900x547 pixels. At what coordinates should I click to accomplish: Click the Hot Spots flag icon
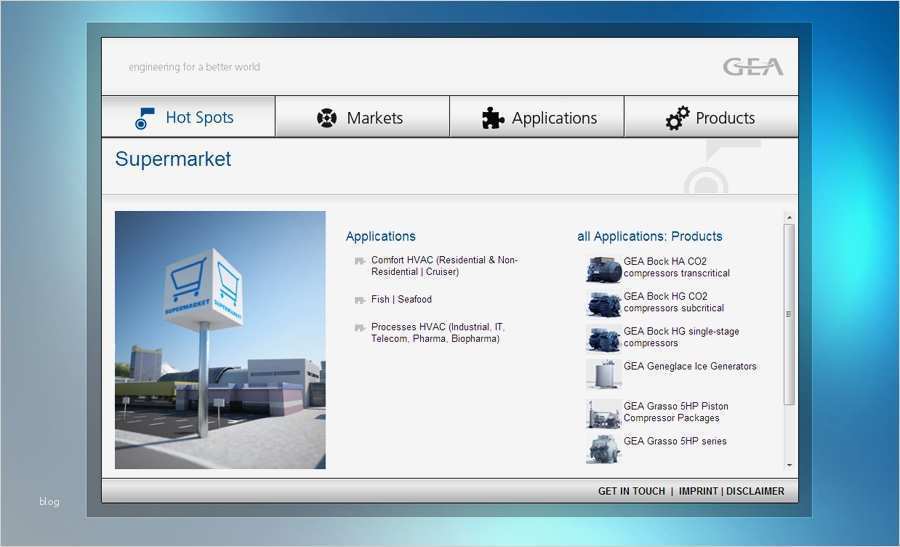(145, 118)
